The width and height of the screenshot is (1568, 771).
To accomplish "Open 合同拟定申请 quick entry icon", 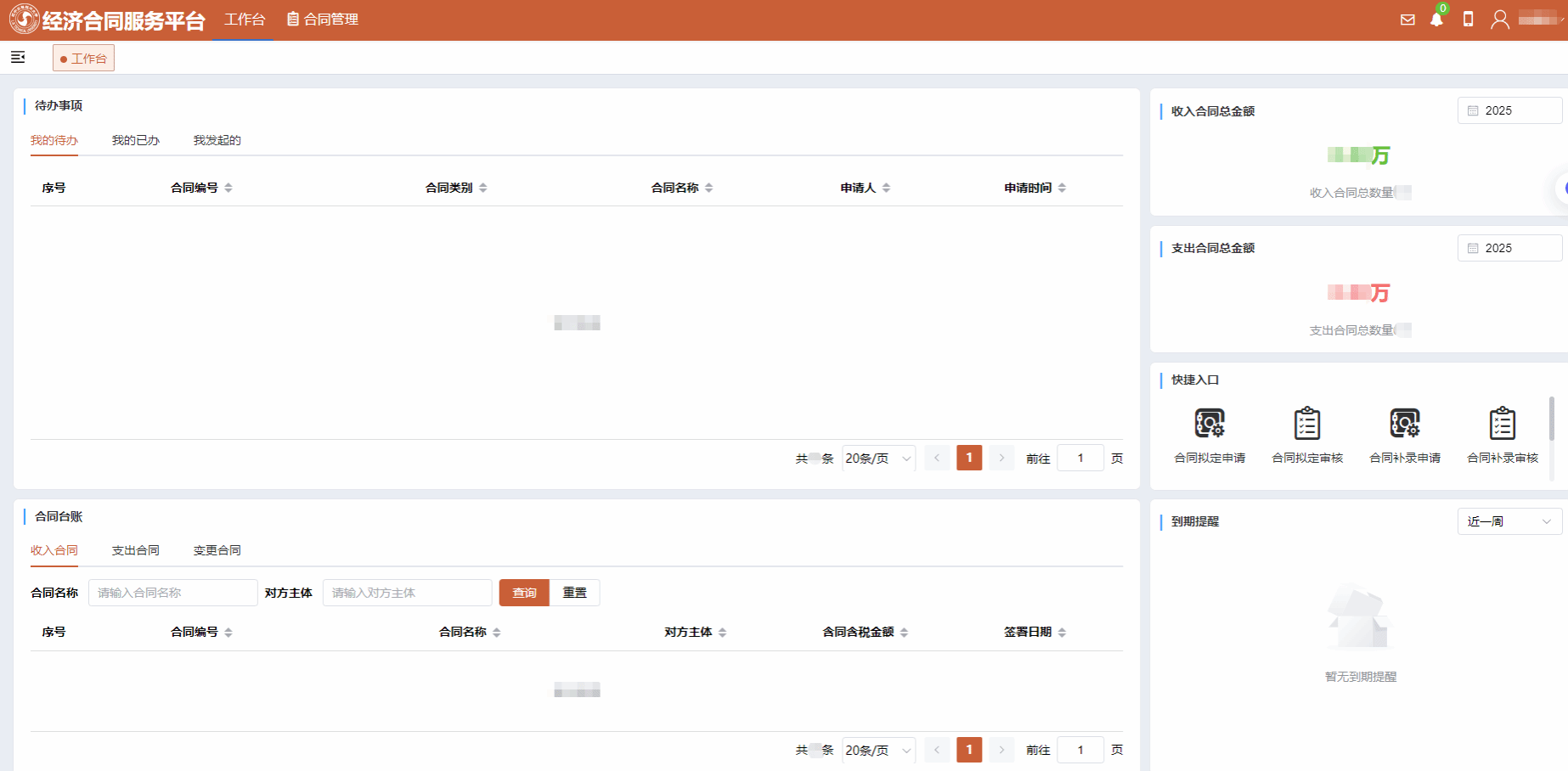I will (1210, 424).
